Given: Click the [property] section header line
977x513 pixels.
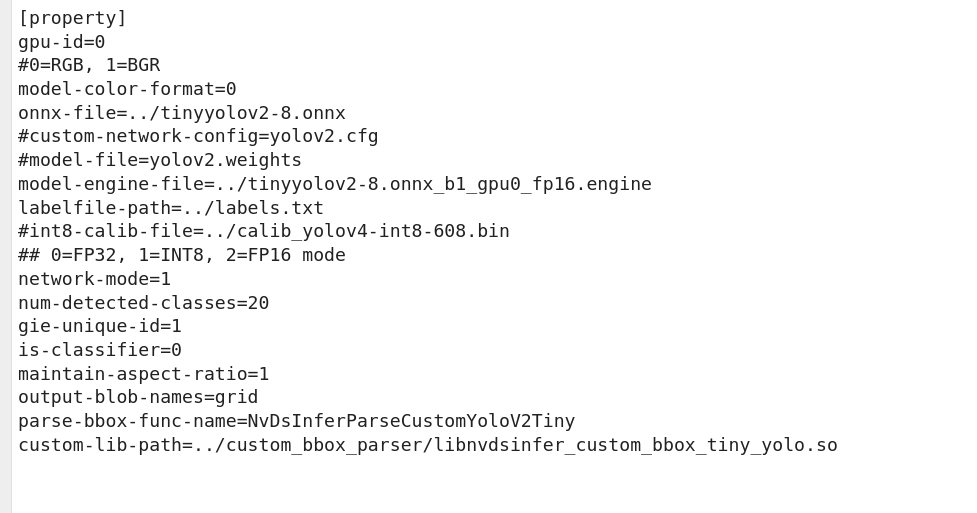Looking at the screenshot, I should point(72,18).
